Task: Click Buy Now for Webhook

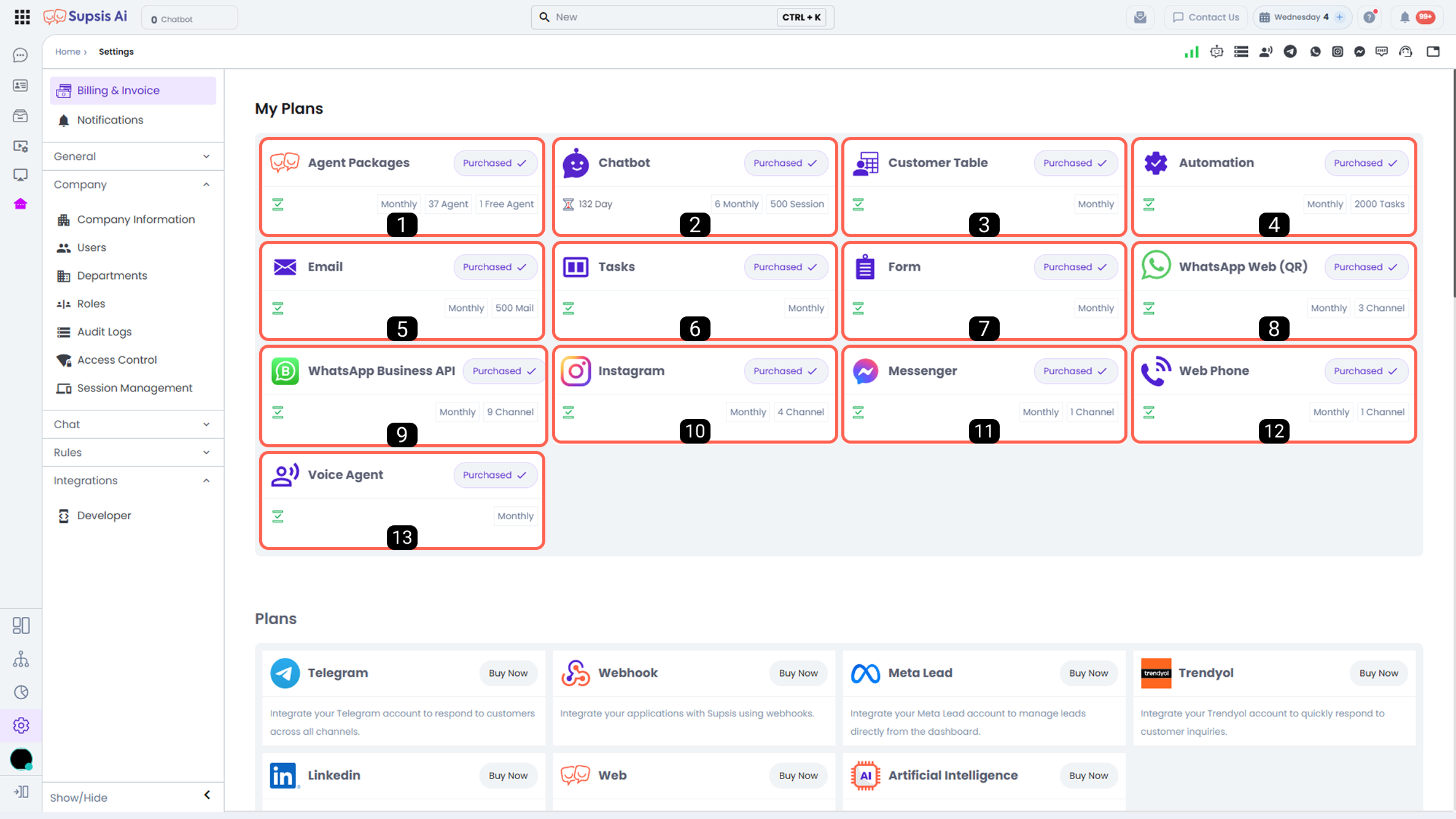Action: point(798,673)
